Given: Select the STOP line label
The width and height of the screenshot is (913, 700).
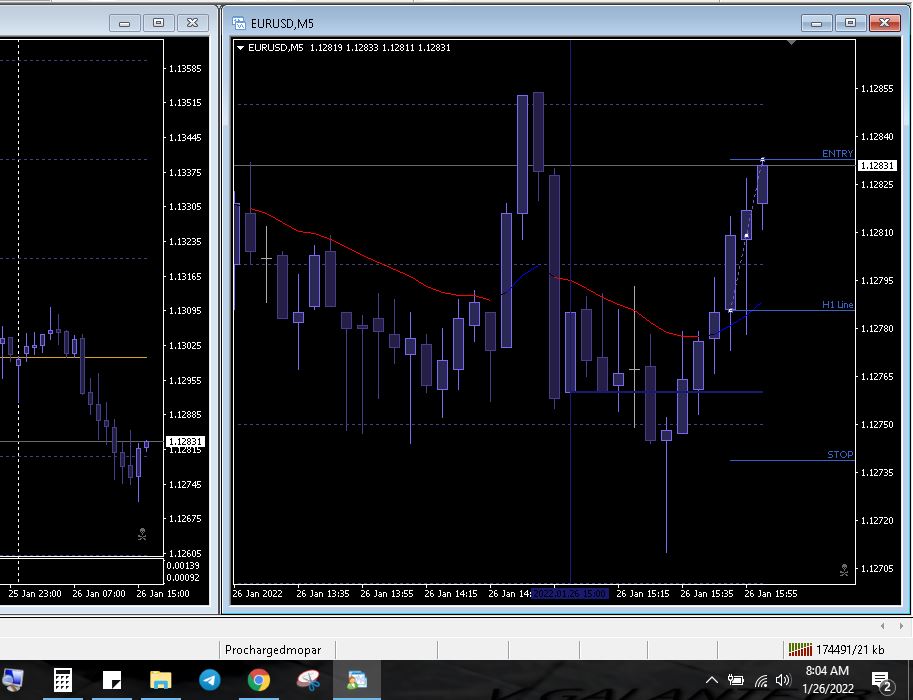Looking at the screenshot, I should point(840,455).
